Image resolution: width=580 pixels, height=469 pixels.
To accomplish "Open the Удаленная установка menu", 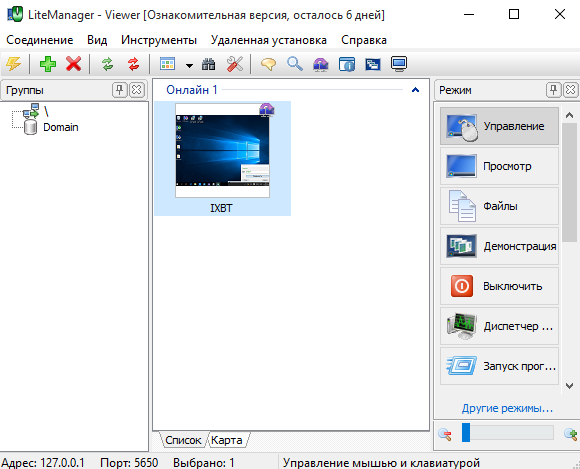I will point(269,40).
